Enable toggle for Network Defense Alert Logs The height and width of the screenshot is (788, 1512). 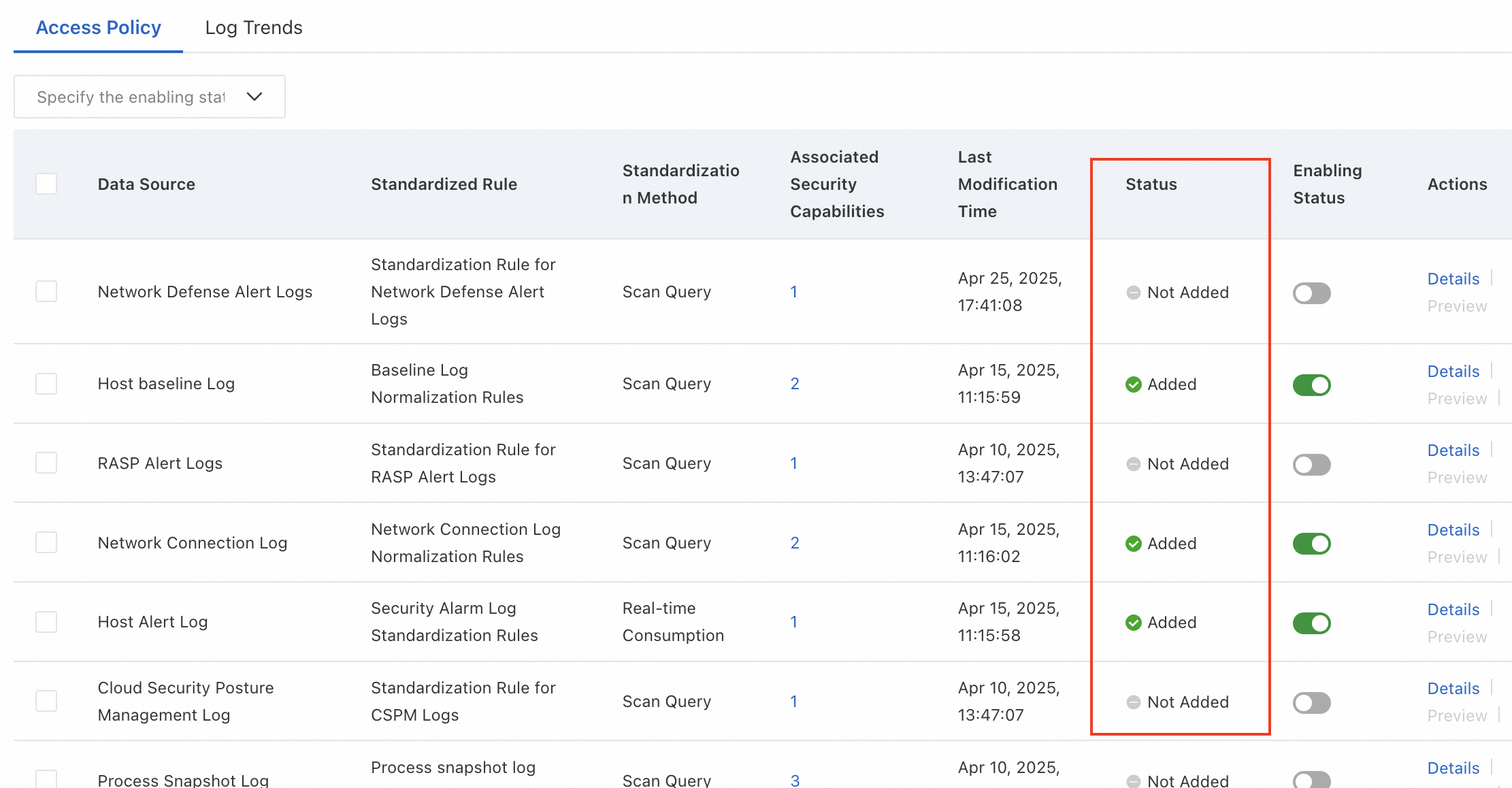(x=1311, y=293)
